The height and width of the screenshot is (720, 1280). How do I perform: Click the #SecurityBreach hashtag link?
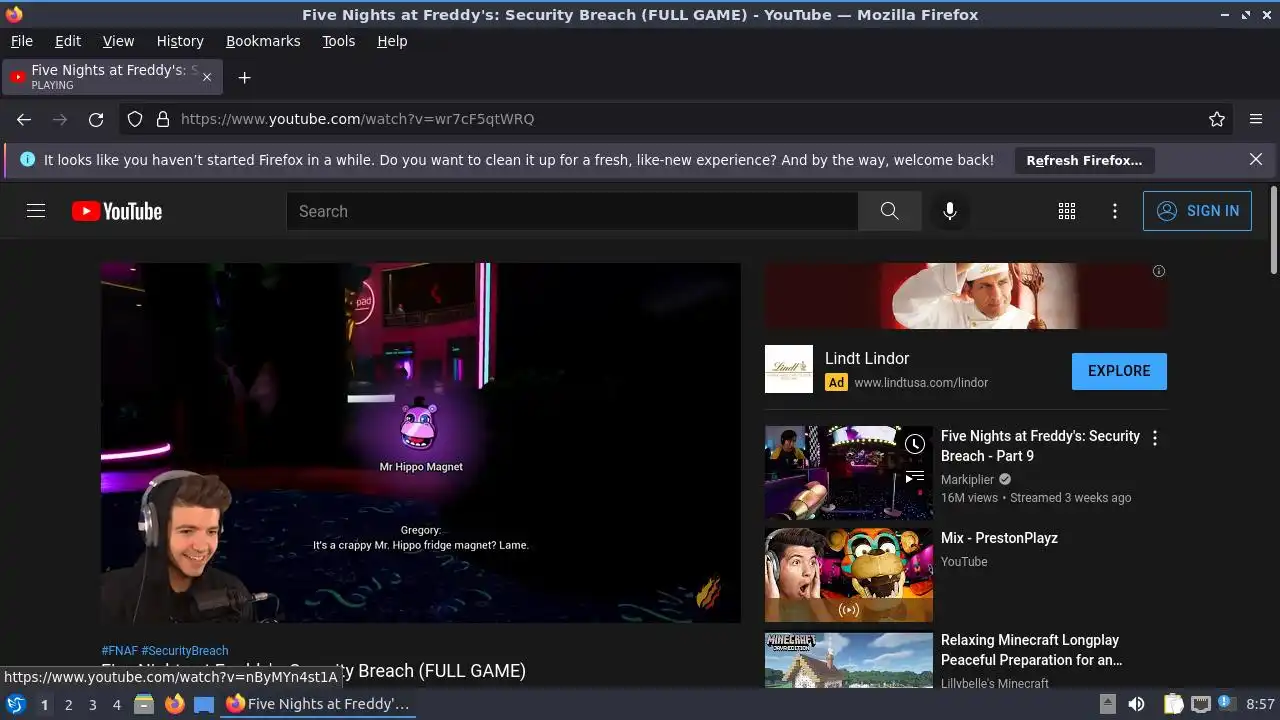pyautogui.click(x=185, y=651)
